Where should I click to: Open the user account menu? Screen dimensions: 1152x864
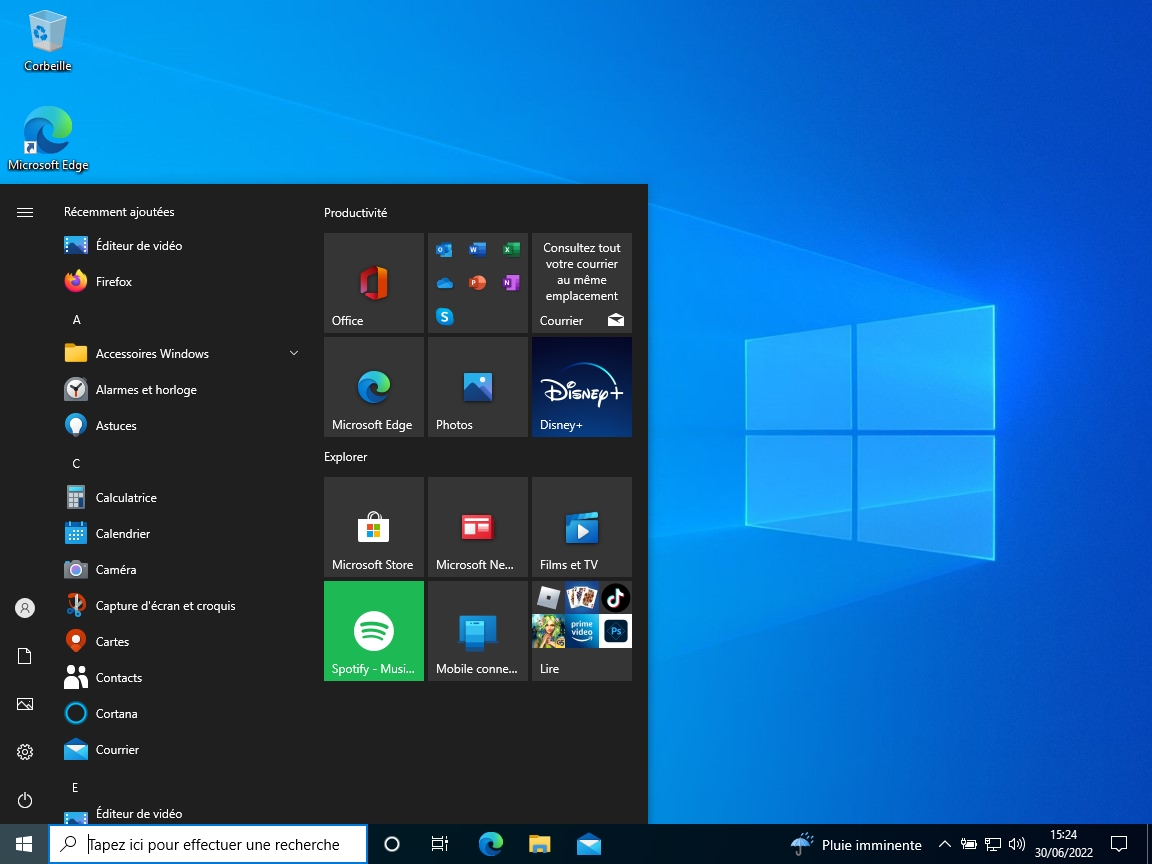click(25, 608)
